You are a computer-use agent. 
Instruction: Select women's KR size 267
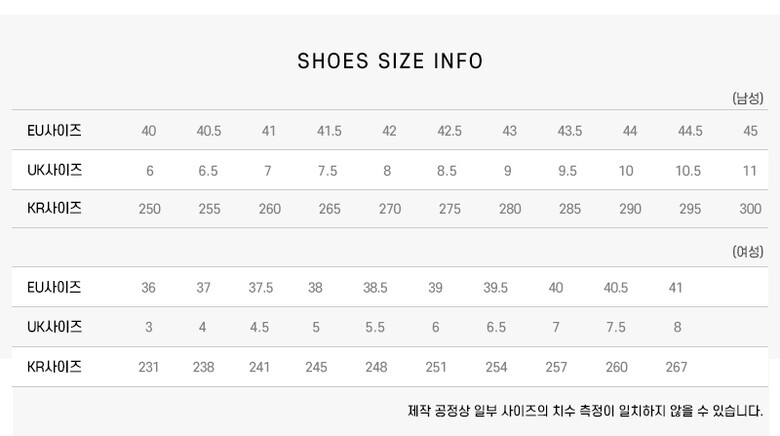coord(676,367)
